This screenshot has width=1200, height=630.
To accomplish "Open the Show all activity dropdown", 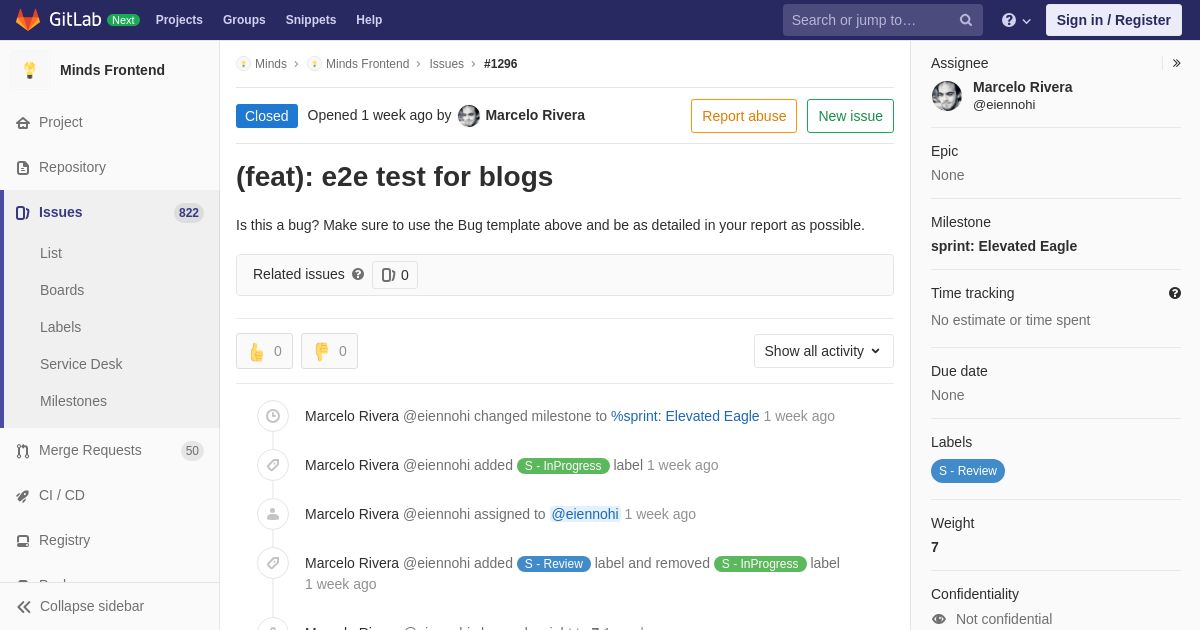I will tap(823, 351).
